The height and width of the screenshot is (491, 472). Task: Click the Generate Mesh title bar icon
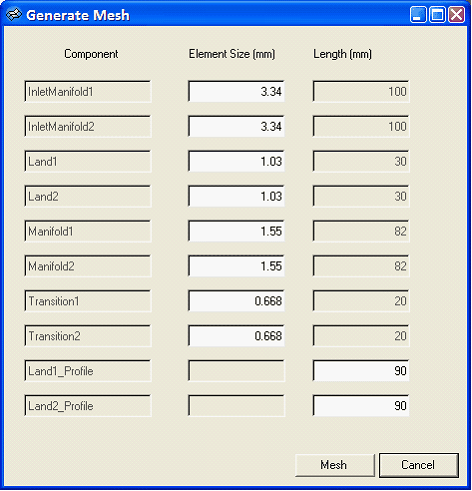coord(14,15)
